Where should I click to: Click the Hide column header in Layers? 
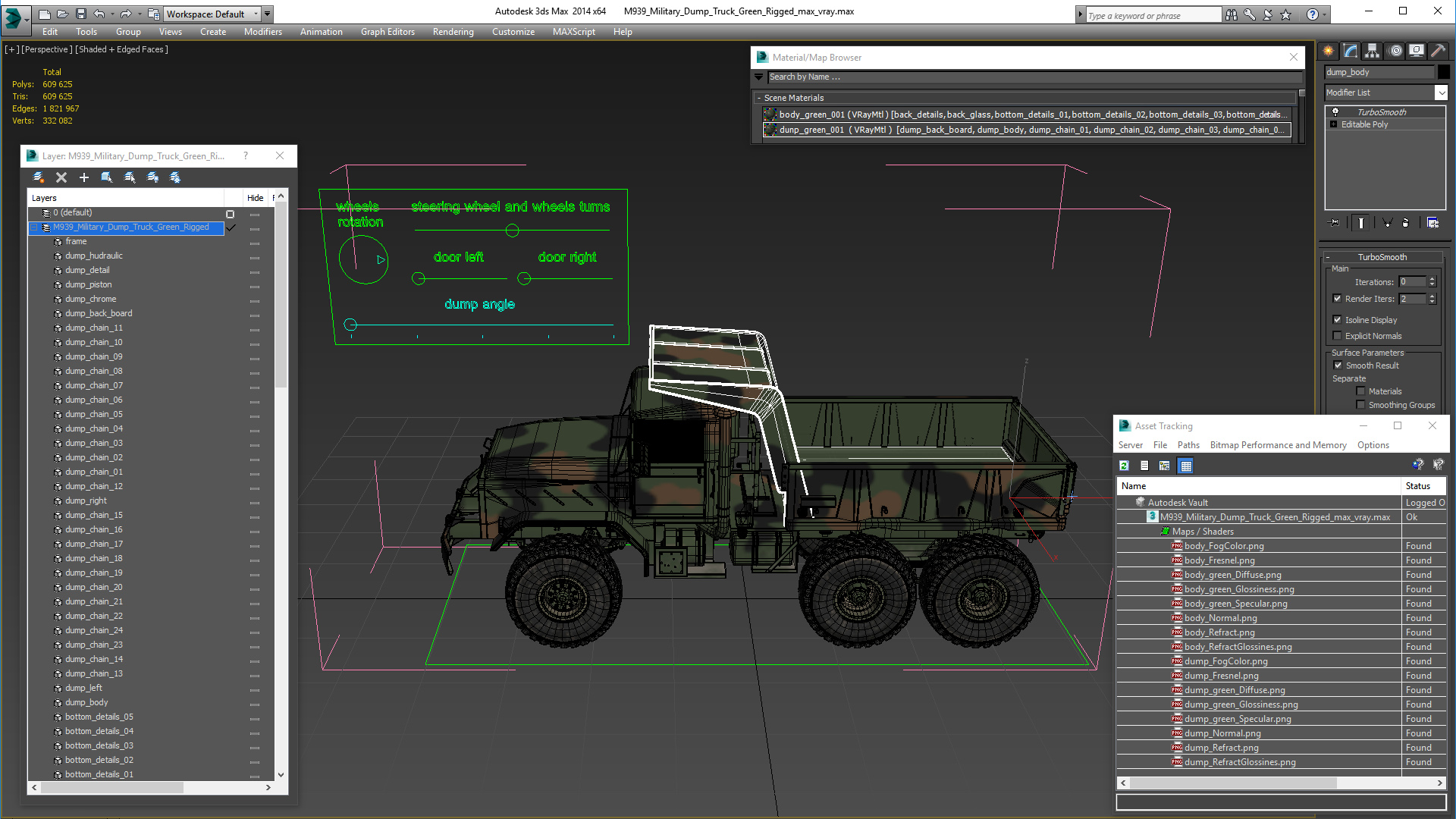[x=255, y=198]
